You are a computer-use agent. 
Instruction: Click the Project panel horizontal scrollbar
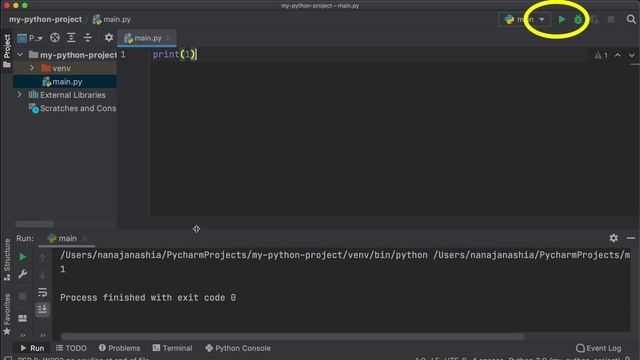point(34,224)
